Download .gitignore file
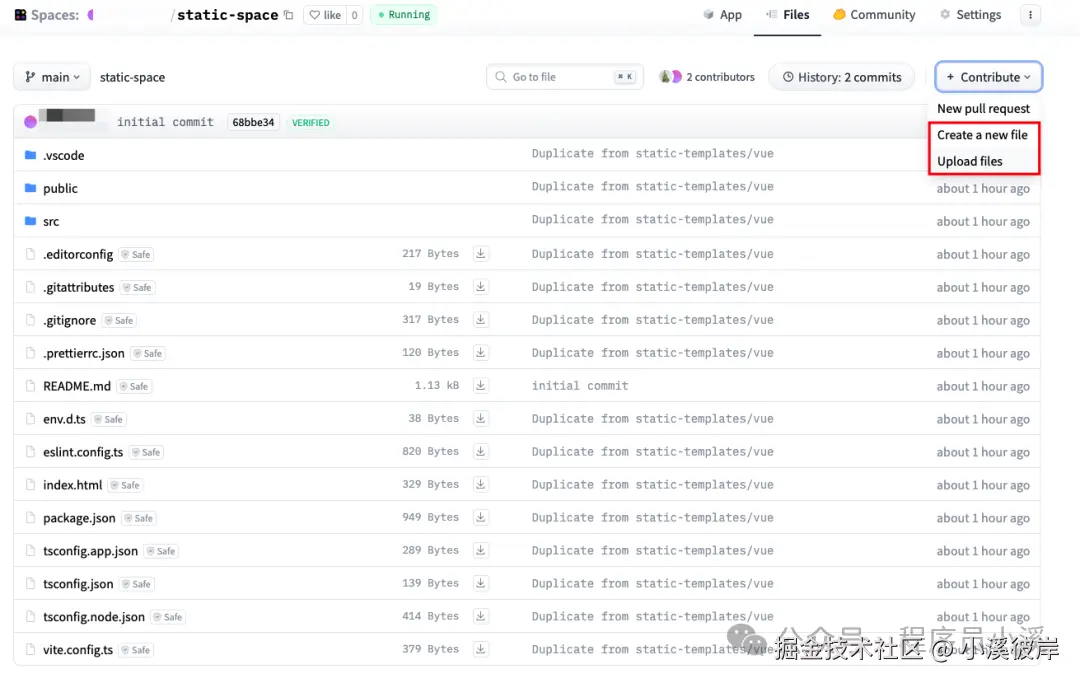The image size is (1080, 683). point(481,319)
